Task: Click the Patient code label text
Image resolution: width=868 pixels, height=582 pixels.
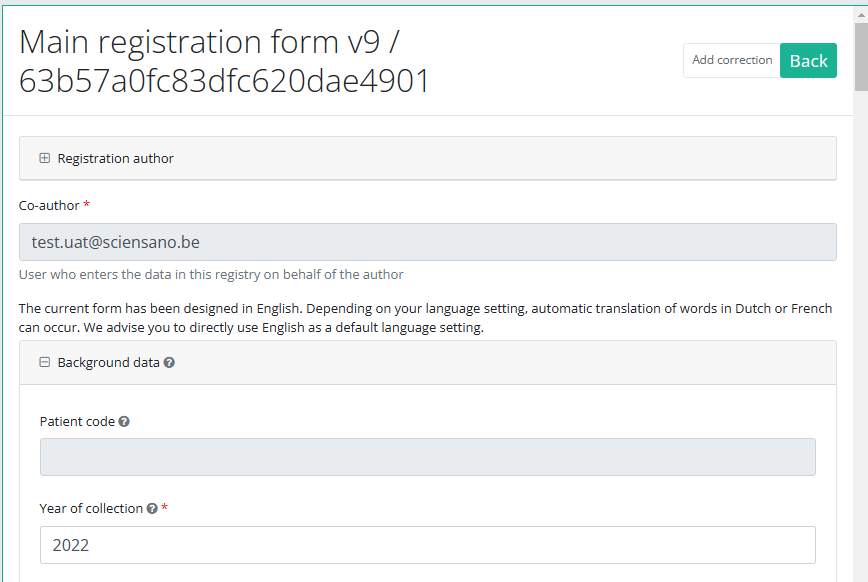Action: (77, 422)
